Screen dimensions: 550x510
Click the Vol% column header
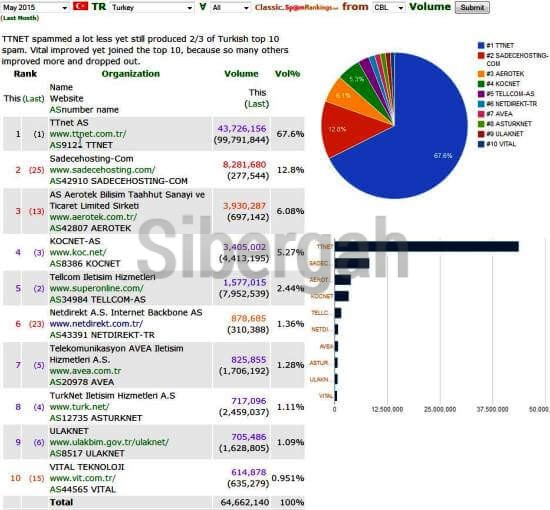tap(287, 74)
